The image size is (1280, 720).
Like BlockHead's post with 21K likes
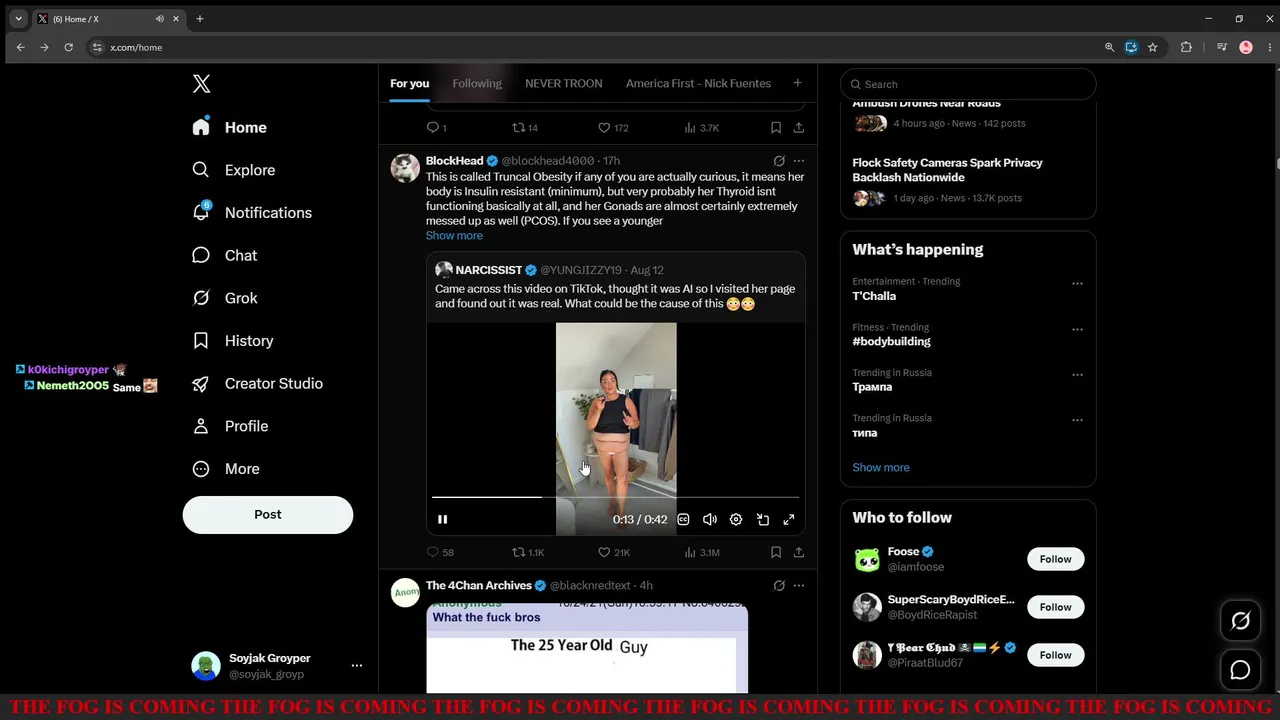coord(613,552)
